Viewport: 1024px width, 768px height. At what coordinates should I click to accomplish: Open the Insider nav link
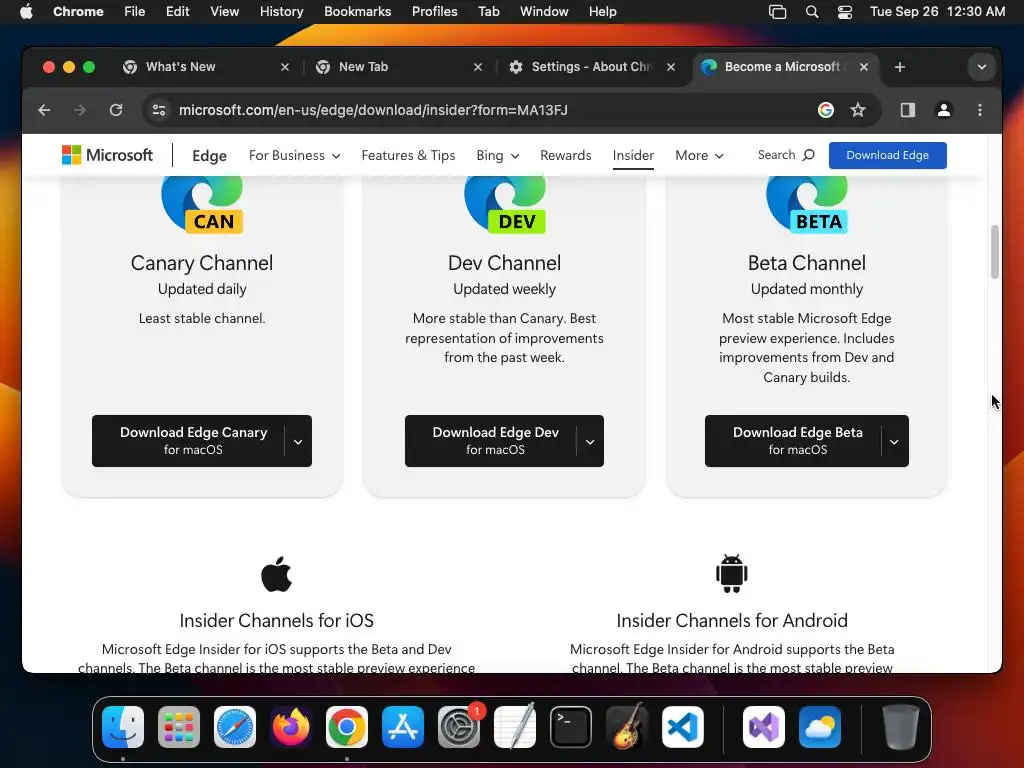click(x=633, y=155)
